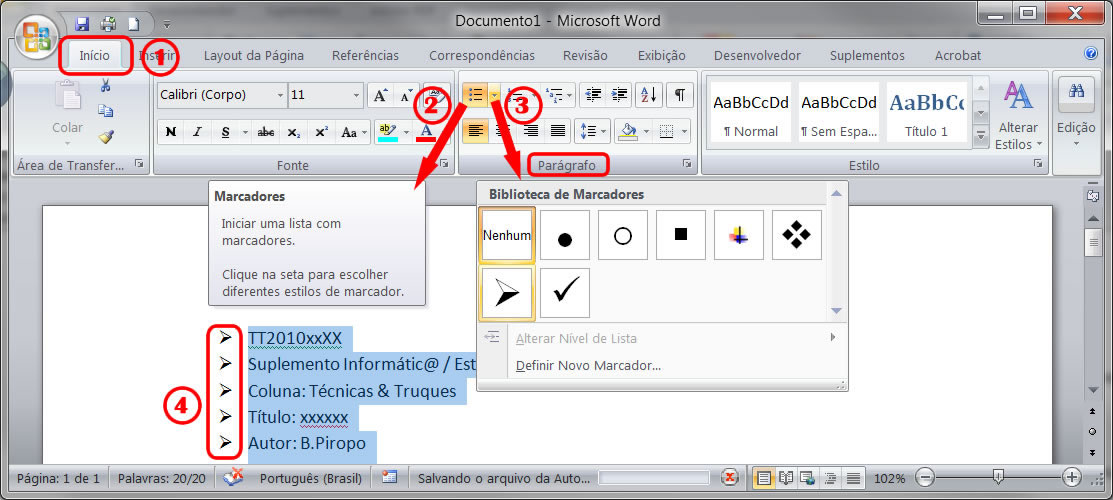
Task: Open Fonte group dialog launcher
Action: (x=444, y=164)
